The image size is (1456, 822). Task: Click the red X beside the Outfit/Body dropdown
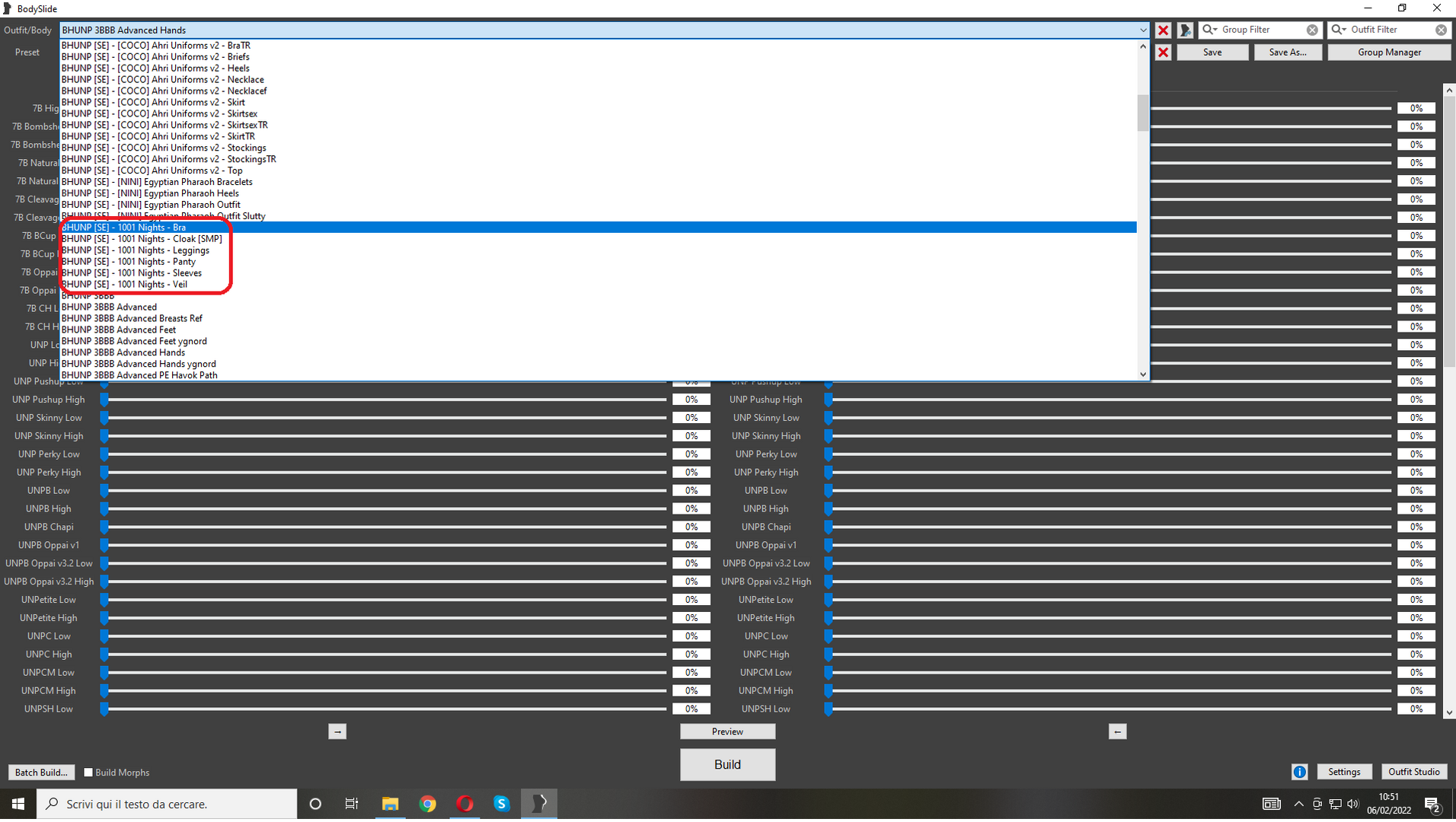point(1163,30)
